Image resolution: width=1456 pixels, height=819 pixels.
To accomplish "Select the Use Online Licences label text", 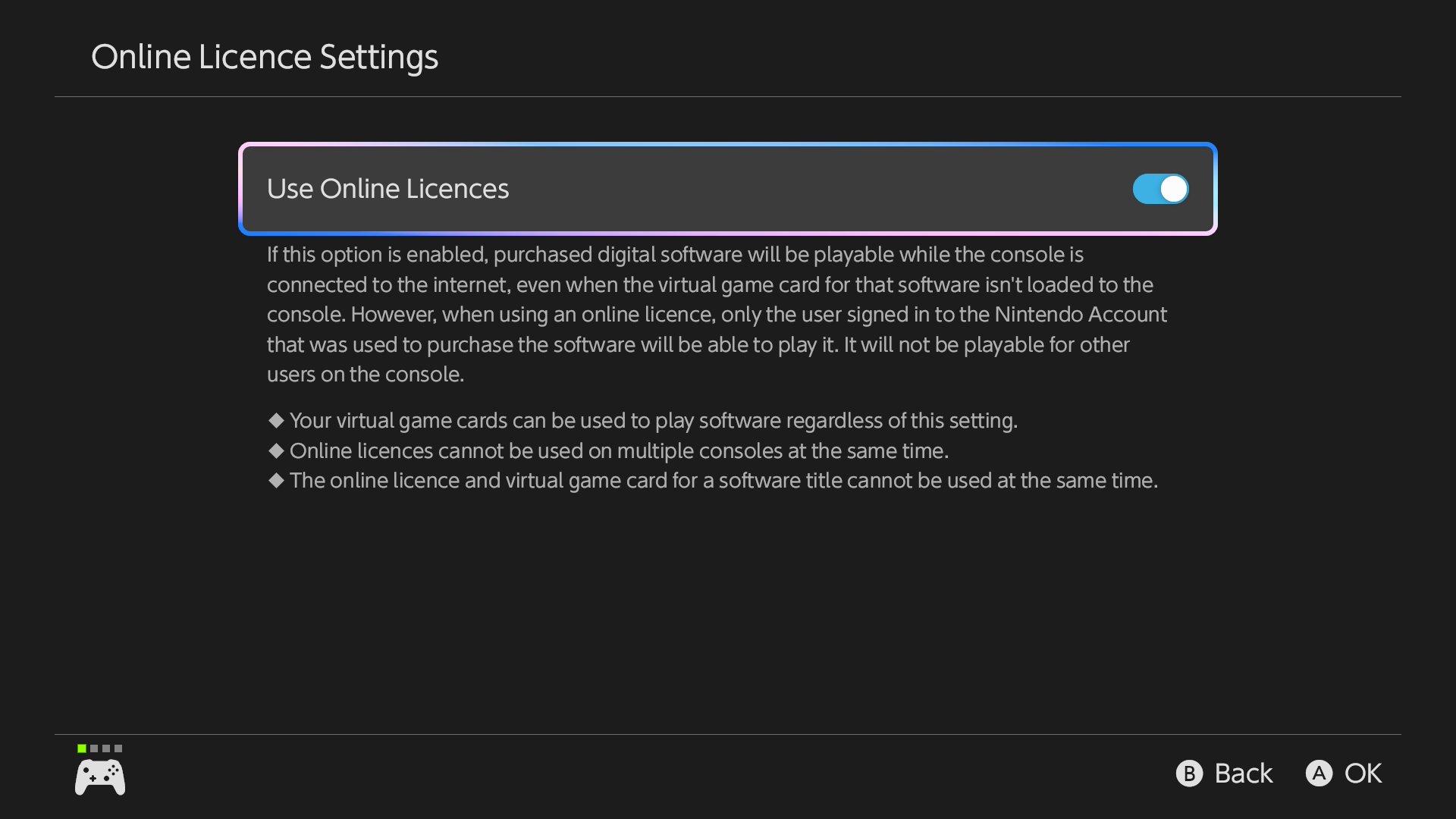I will (x=388, y=189).
